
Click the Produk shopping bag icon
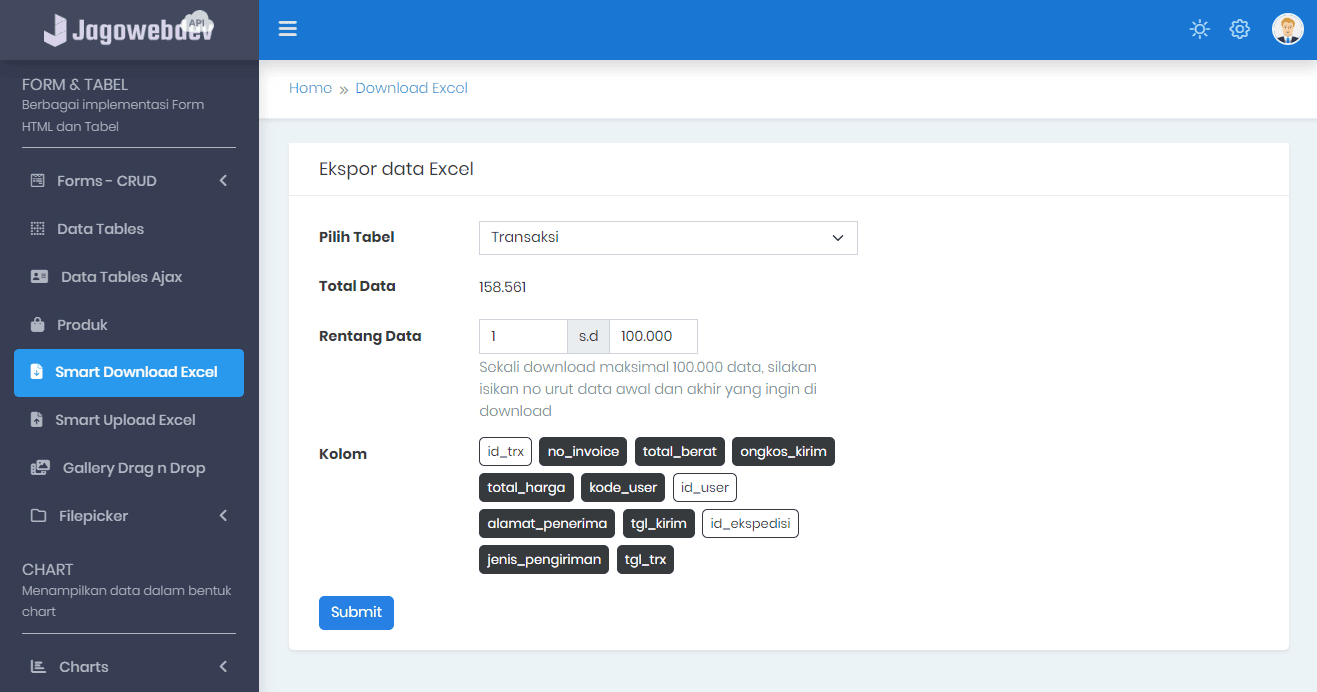click(x=36, y=324)
